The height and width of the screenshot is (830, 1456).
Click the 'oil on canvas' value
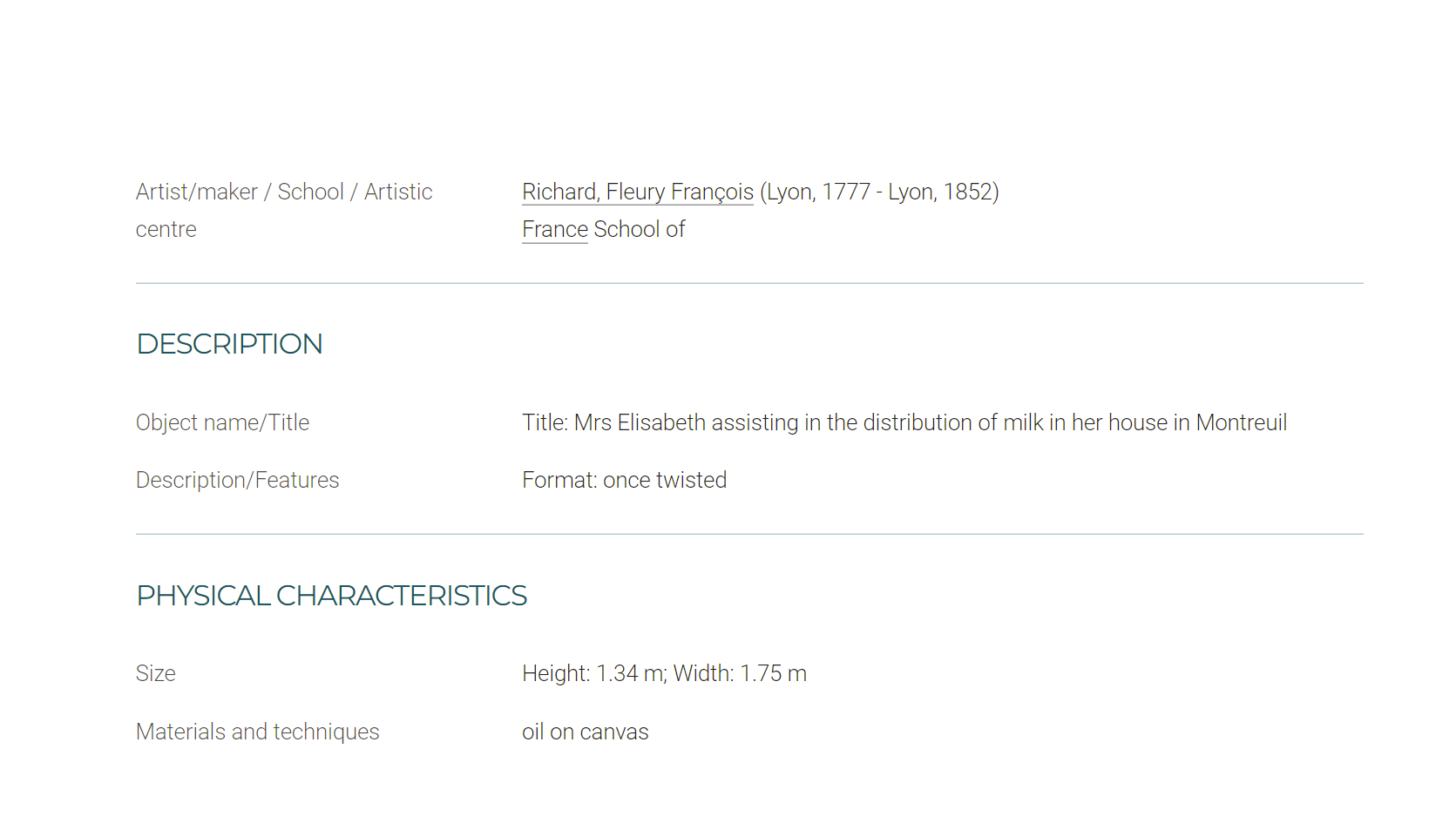(586, 732)
